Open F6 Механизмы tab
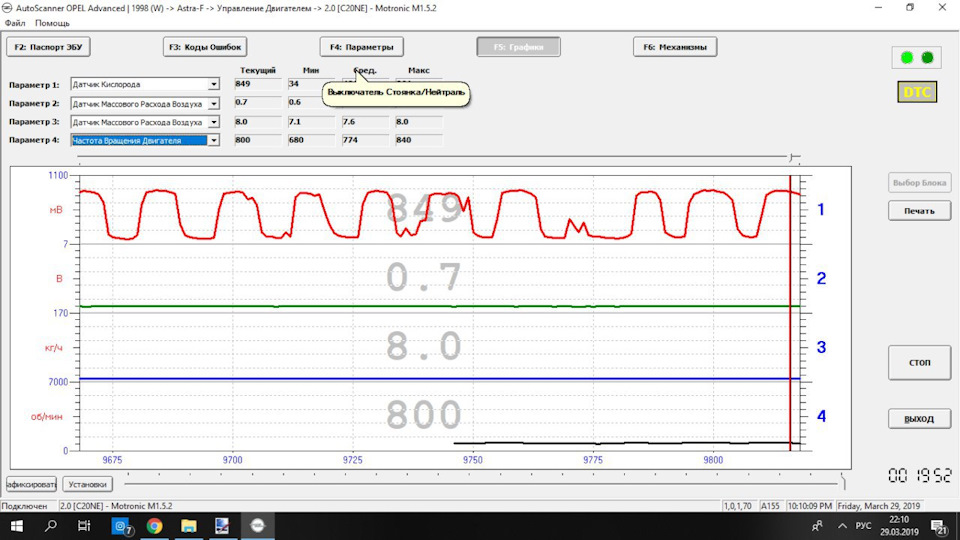Screen dimensions: 960x540 click(675, 47)
